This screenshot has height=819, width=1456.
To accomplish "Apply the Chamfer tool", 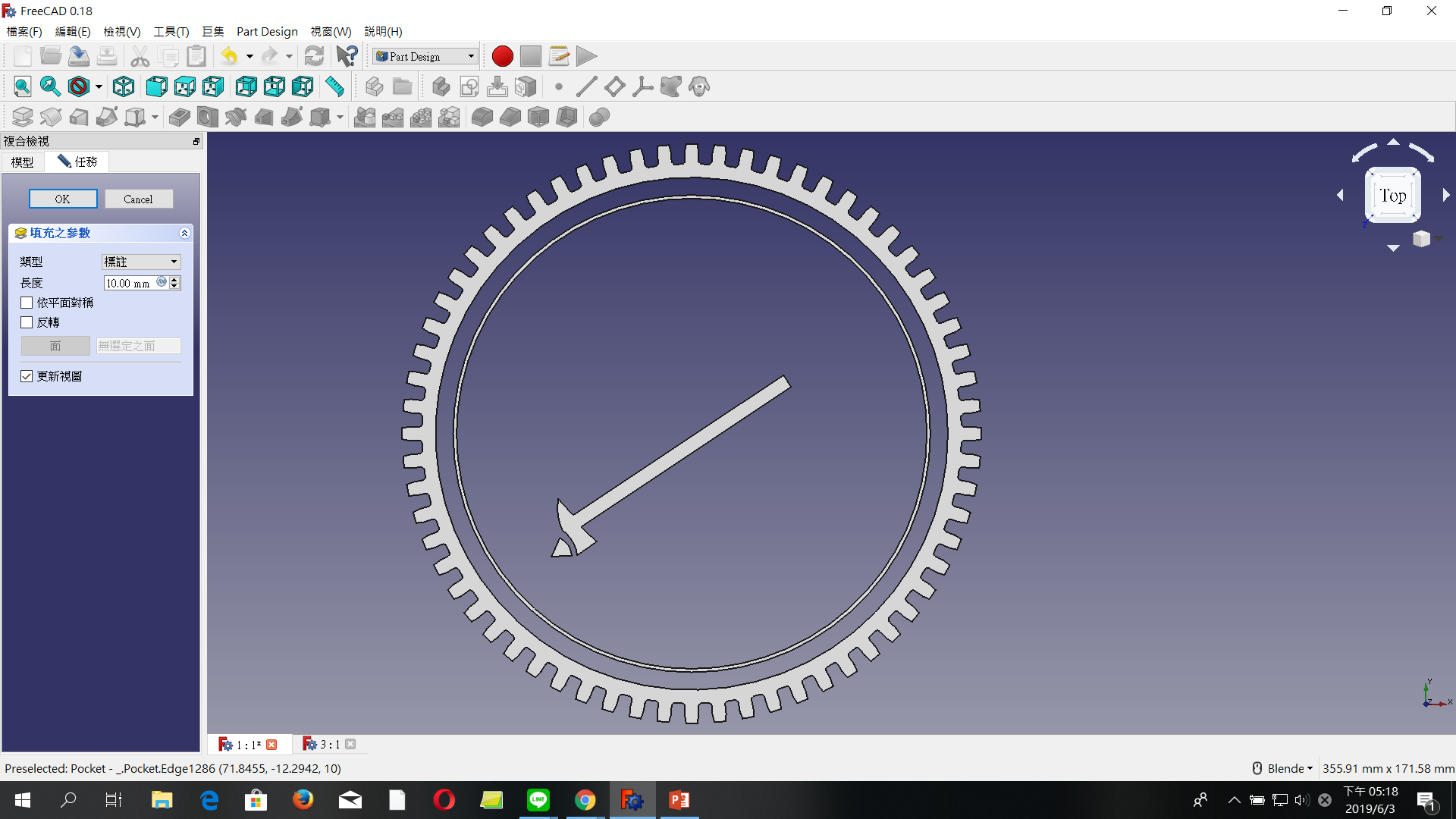I will [510, 117].
